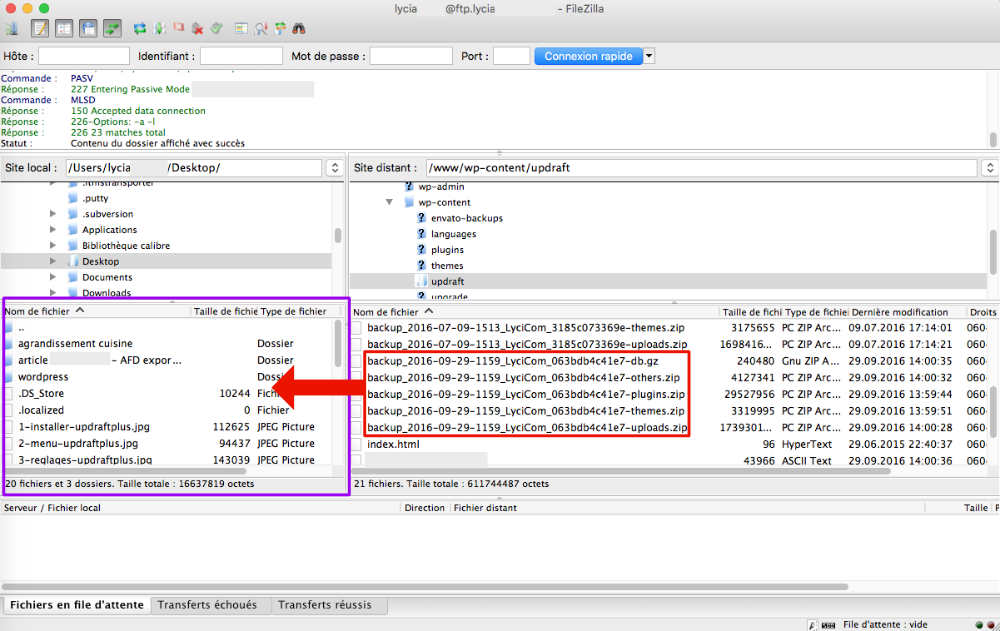Image resolution: width=1000 pixels, height=631 pixels.
Task: Click the process transfer queue icon
Action: click(x=159, y=28)
